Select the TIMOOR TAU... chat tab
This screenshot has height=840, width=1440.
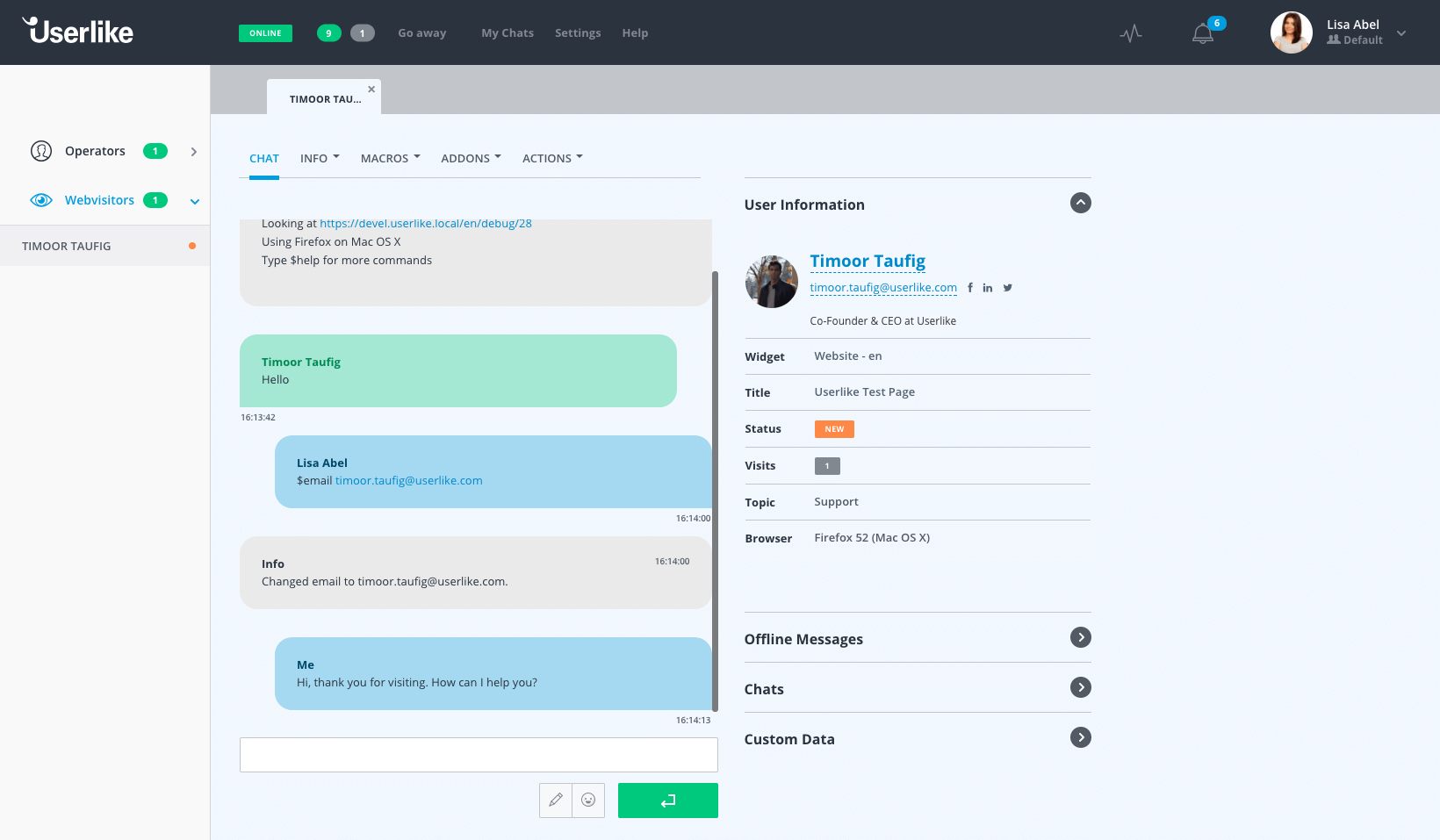point(325,99)
